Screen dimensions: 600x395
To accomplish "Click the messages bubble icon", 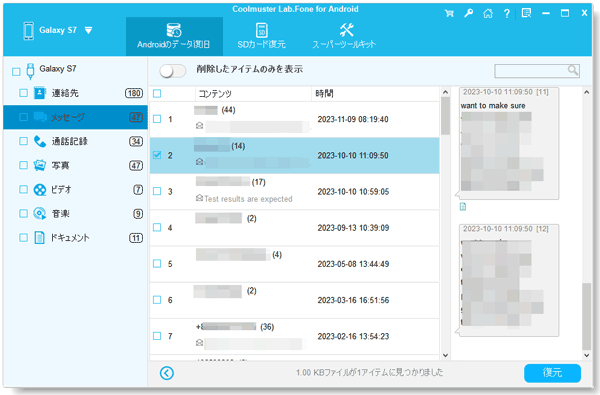I will coord(40,117).
